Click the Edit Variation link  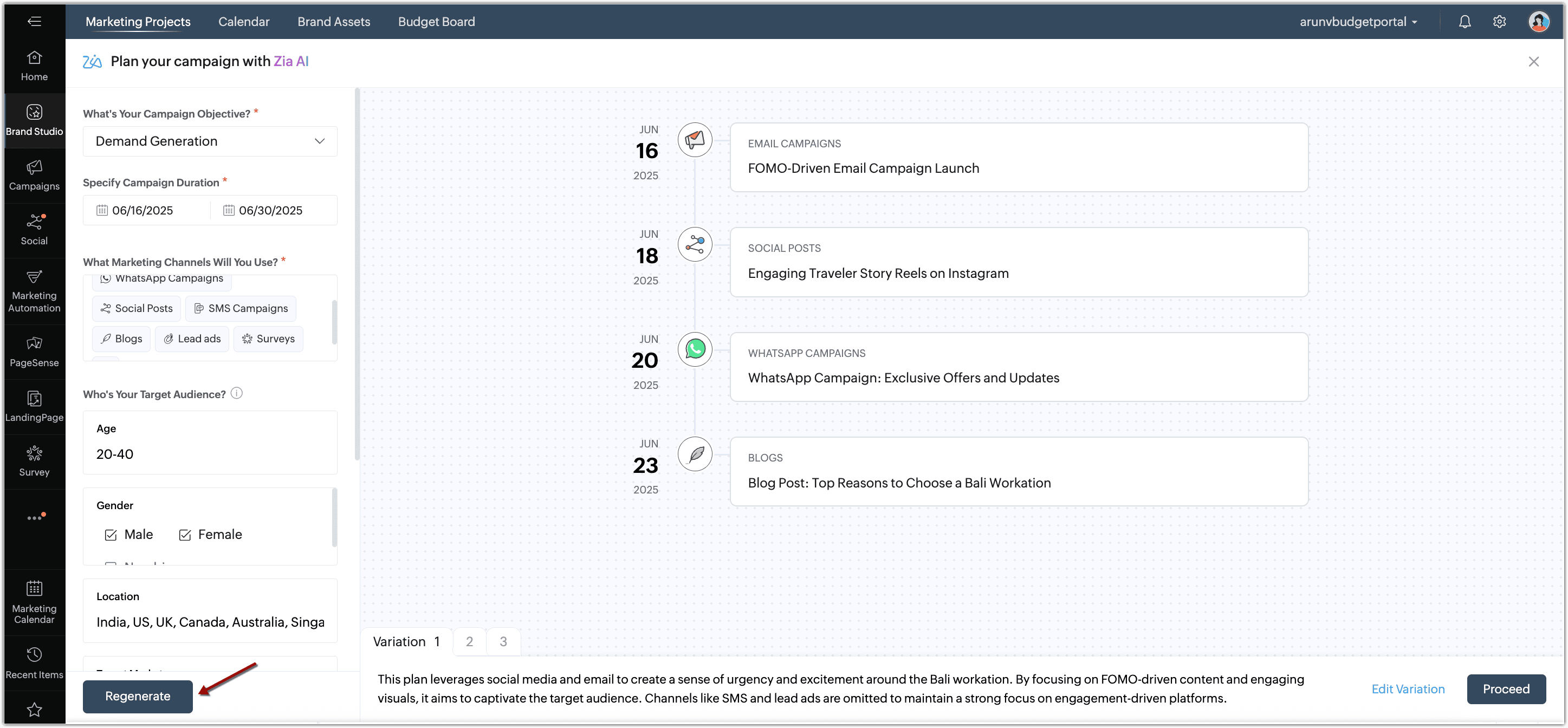point(1407,688)
